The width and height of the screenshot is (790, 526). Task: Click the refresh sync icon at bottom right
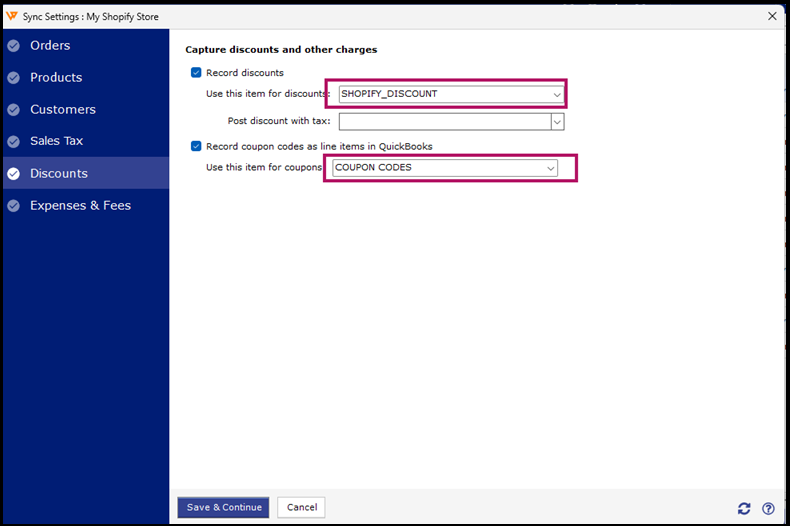pyautogui.click(x=744, y=508)
